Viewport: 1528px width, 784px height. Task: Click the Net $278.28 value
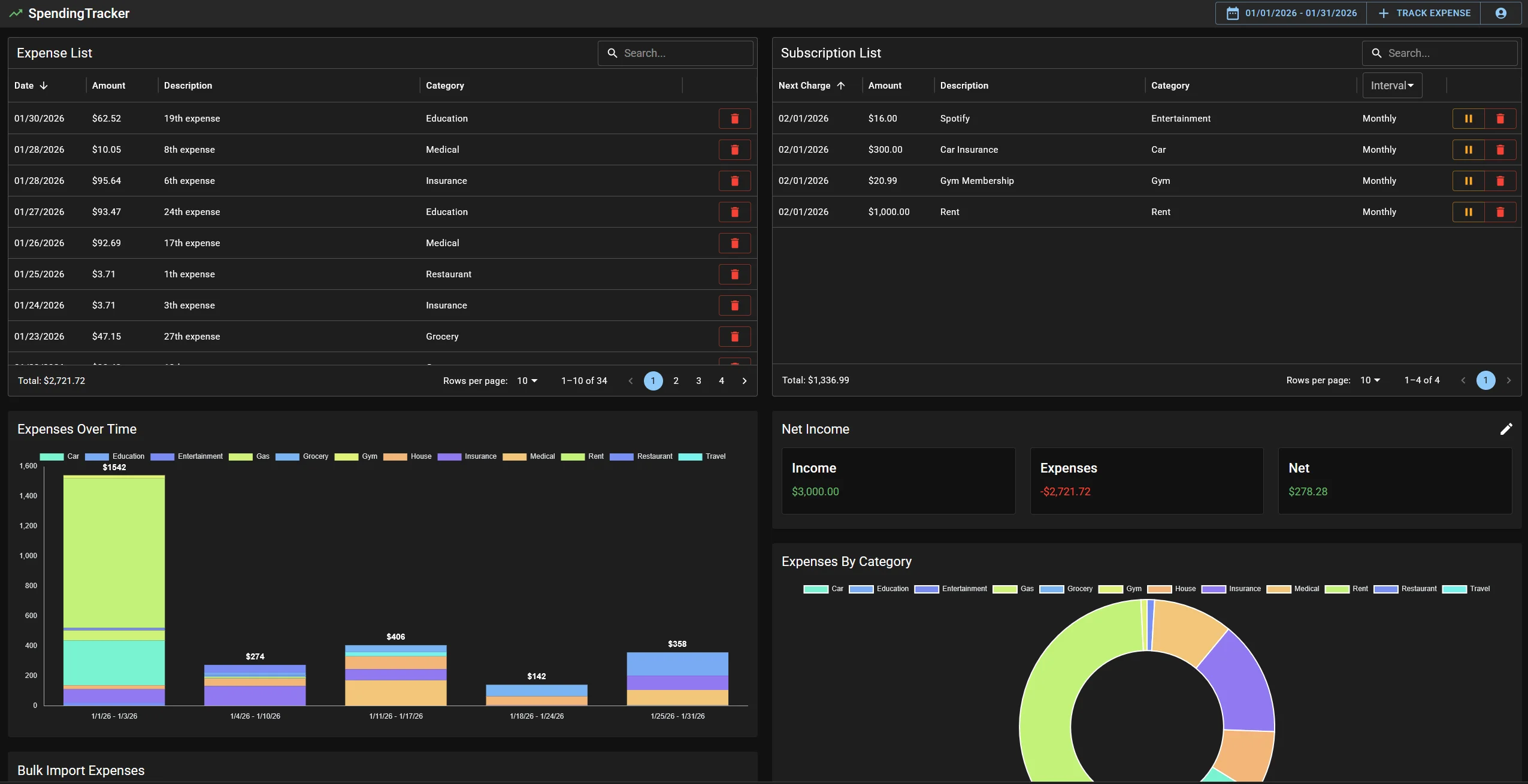(1308, 492)
